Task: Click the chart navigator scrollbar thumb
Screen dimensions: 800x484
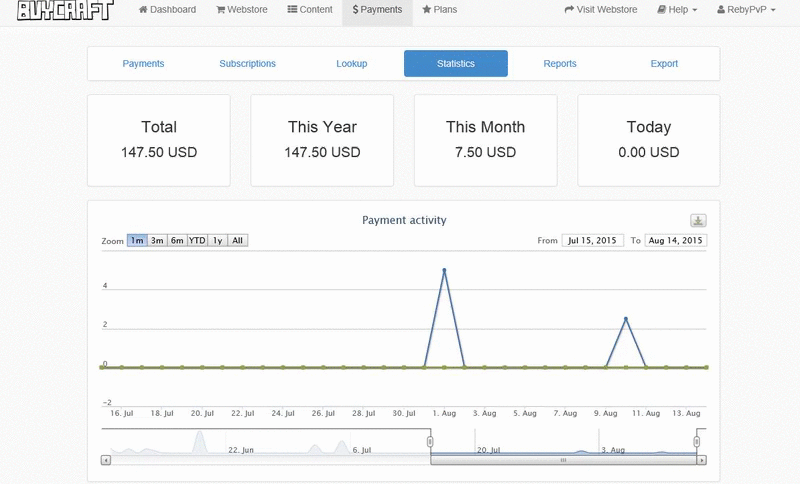Action: coord(563,460)
